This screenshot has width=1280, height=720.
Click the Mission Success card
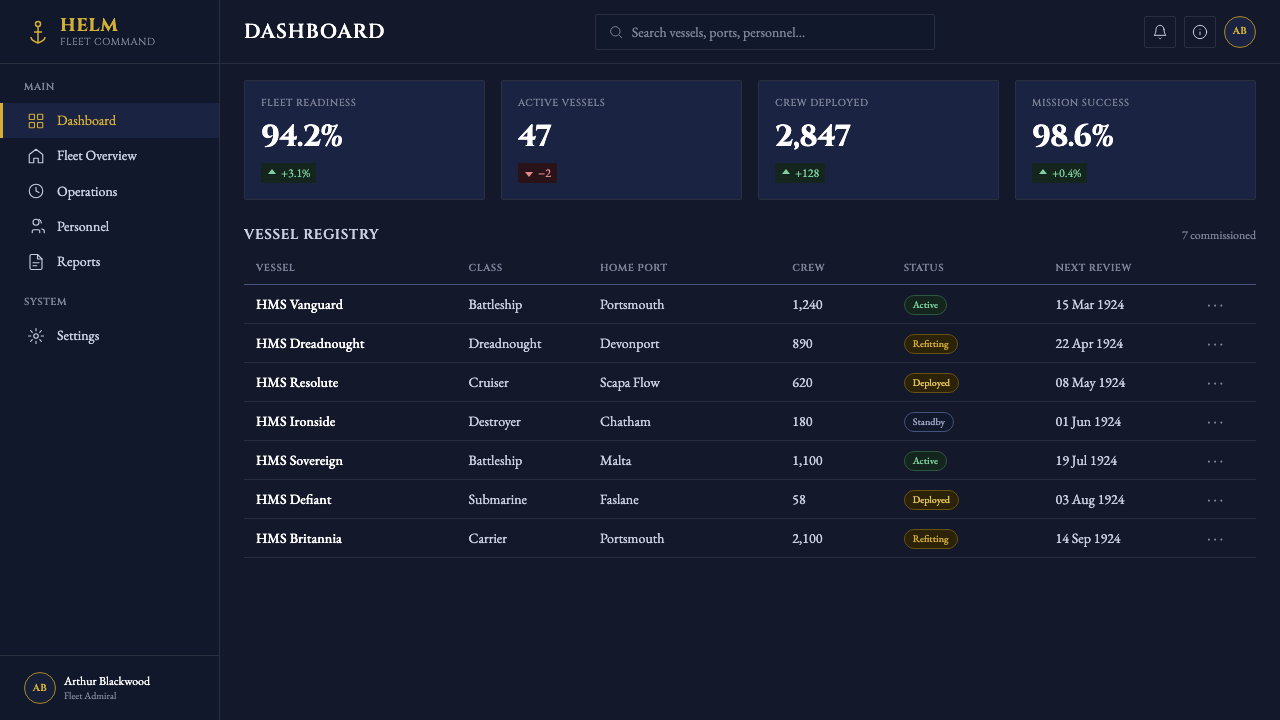point(1135,140)
